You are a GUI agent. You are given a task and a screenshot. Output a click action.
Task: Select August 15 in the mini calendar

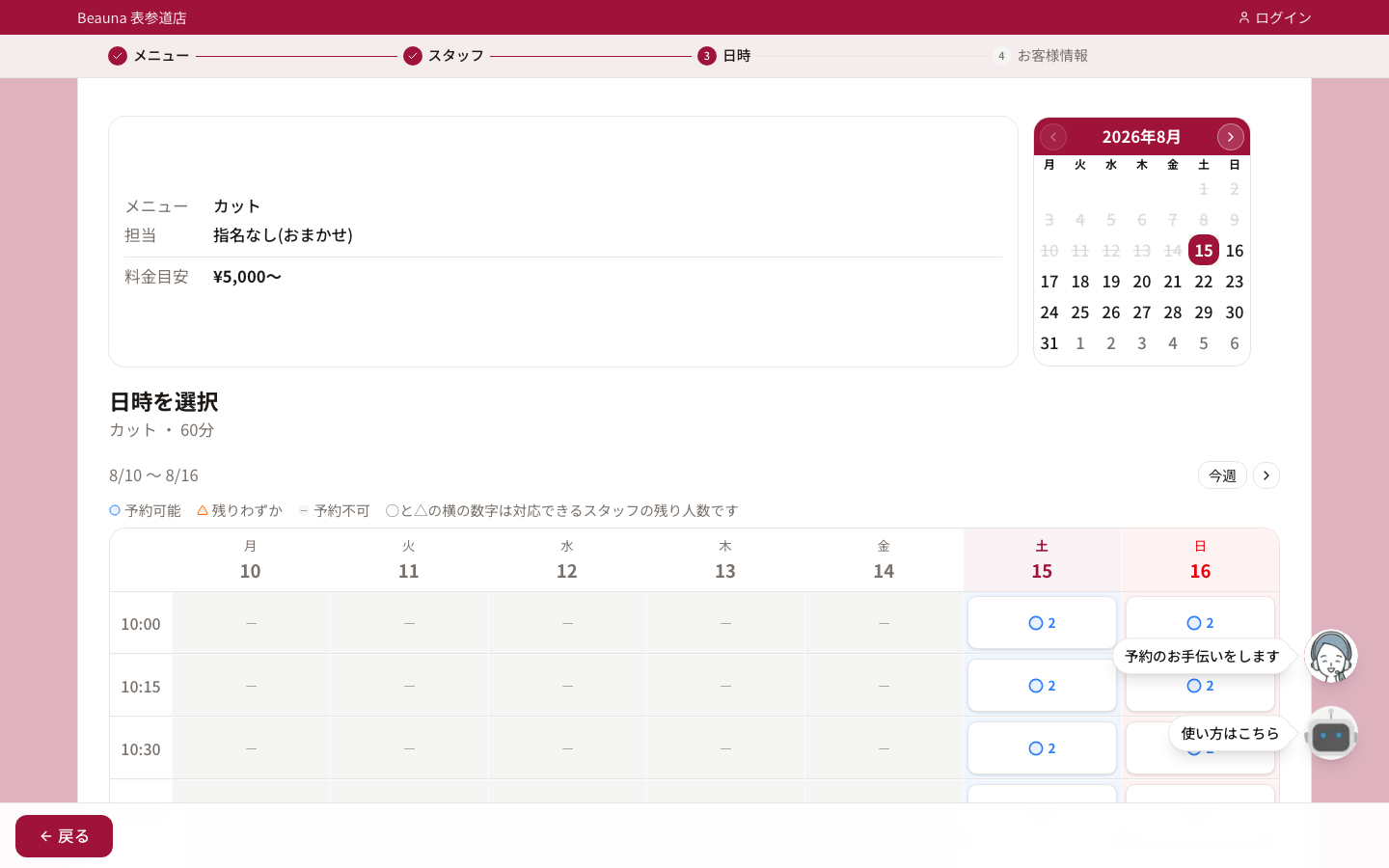click(1204, 251)
